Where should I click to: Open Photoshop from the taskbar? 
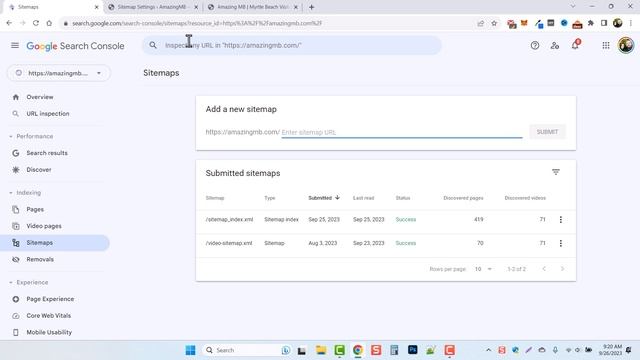pos(413,350)
